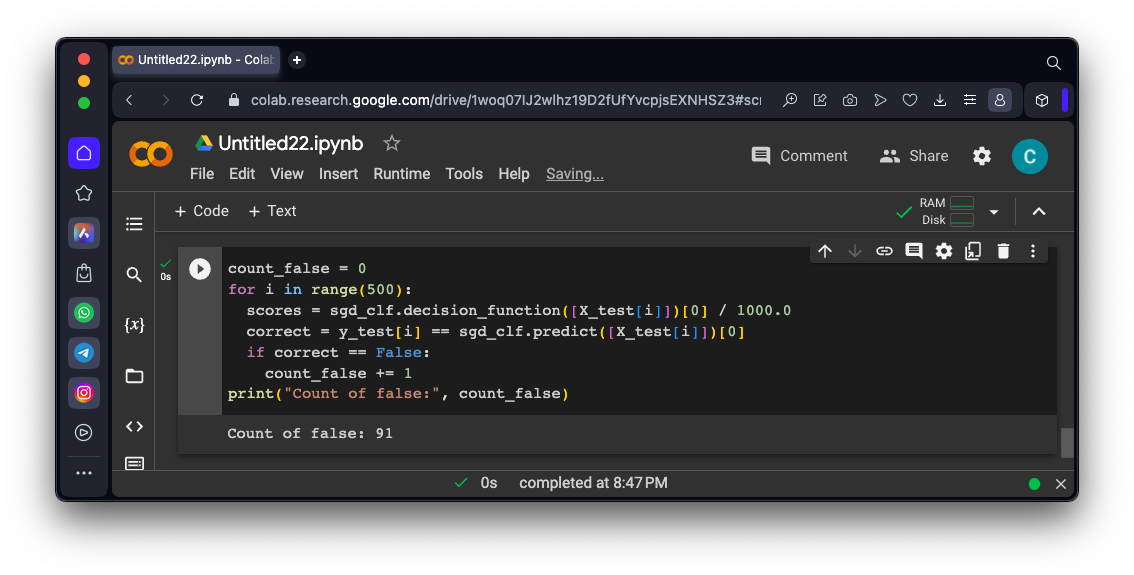The width and height of the screenshot is (1134, 575).
Task: Run the code cell
Action: click(x=200, y=269)
